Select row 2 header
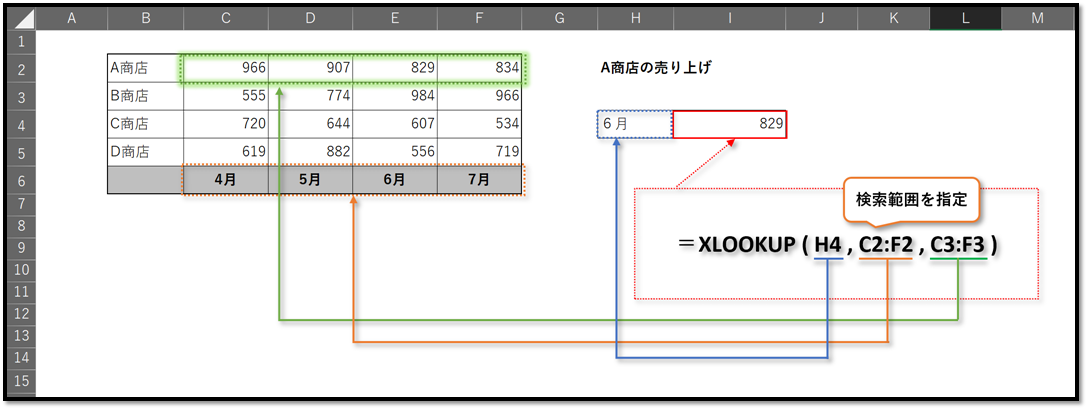The height and width of the screenshot is (410, 1088). tap(21, 68)
